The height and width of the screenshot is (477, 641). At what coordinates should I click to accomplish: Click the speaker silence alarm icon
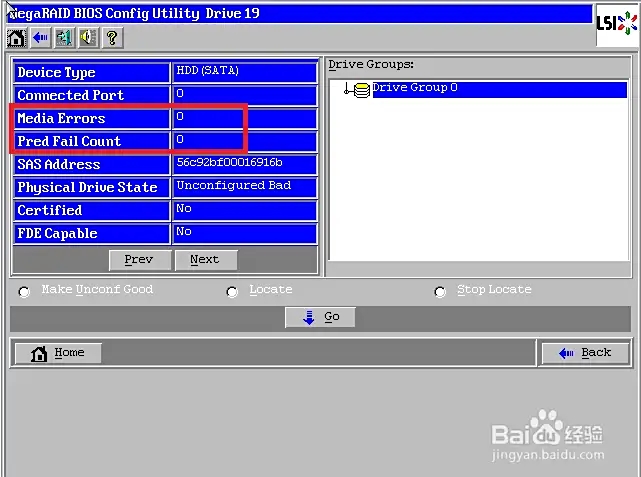pyautogui.click(x=88, y=38)
